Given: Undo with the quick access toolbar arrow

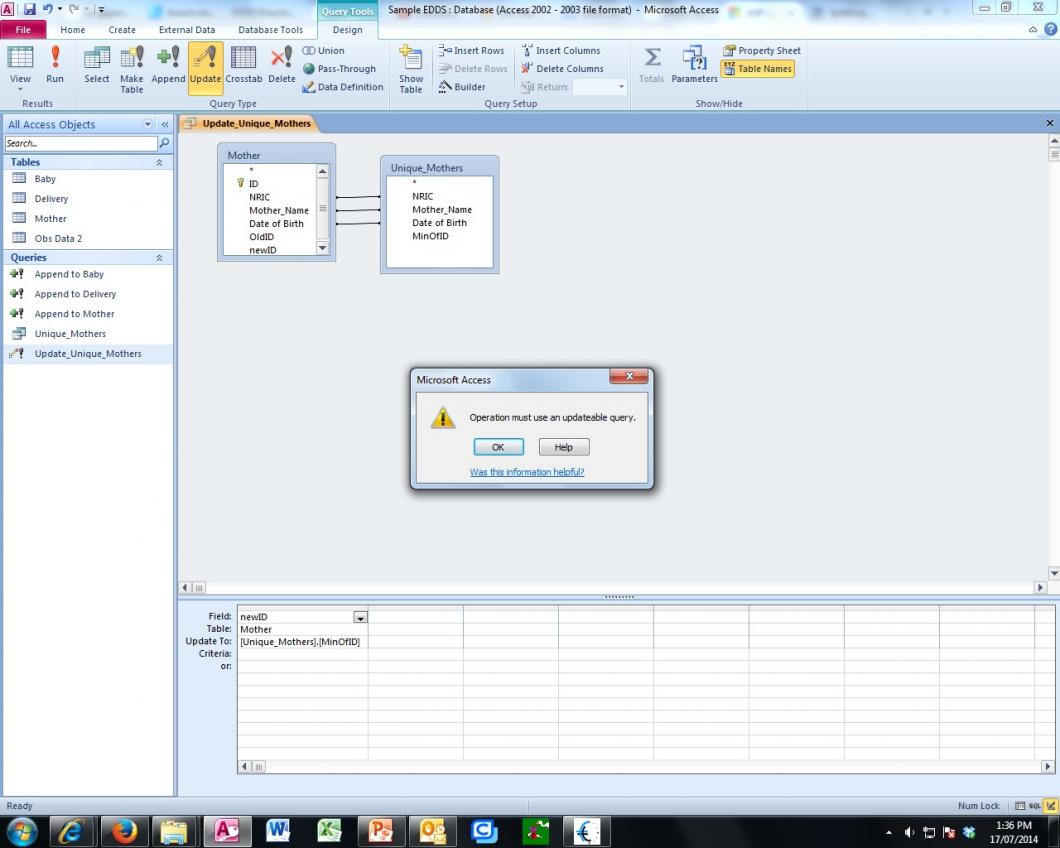Looking at the screenshot, I should click(47, 9).
